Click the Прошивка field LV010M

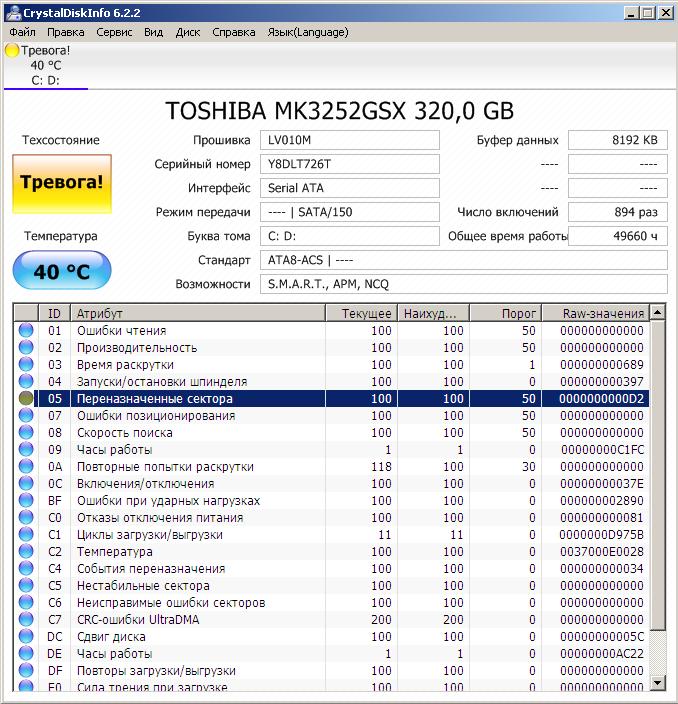(350, 140)
